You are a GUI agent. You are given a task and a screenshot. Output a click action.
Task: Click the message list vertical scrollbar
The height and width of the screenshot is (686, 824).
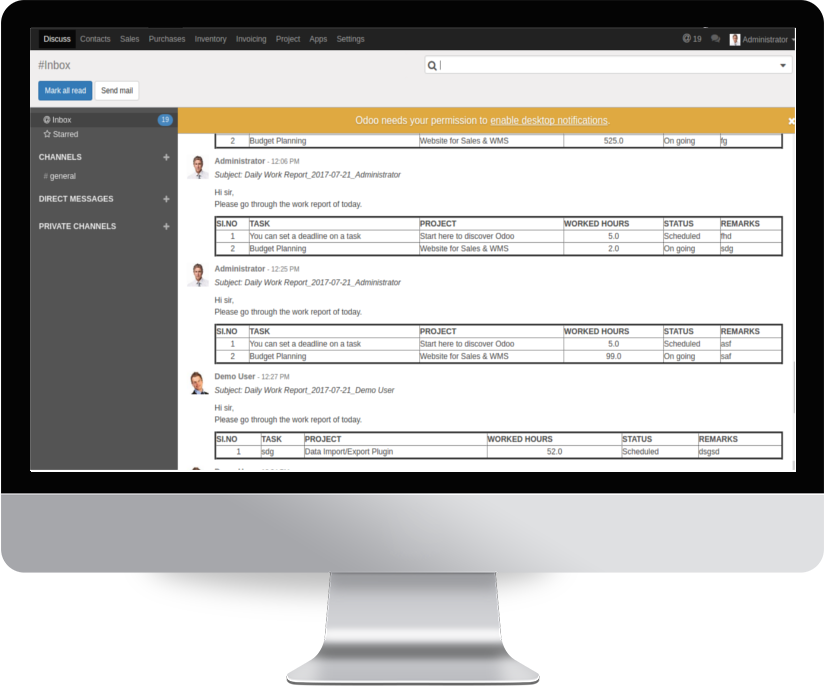(x=794, y=386)
